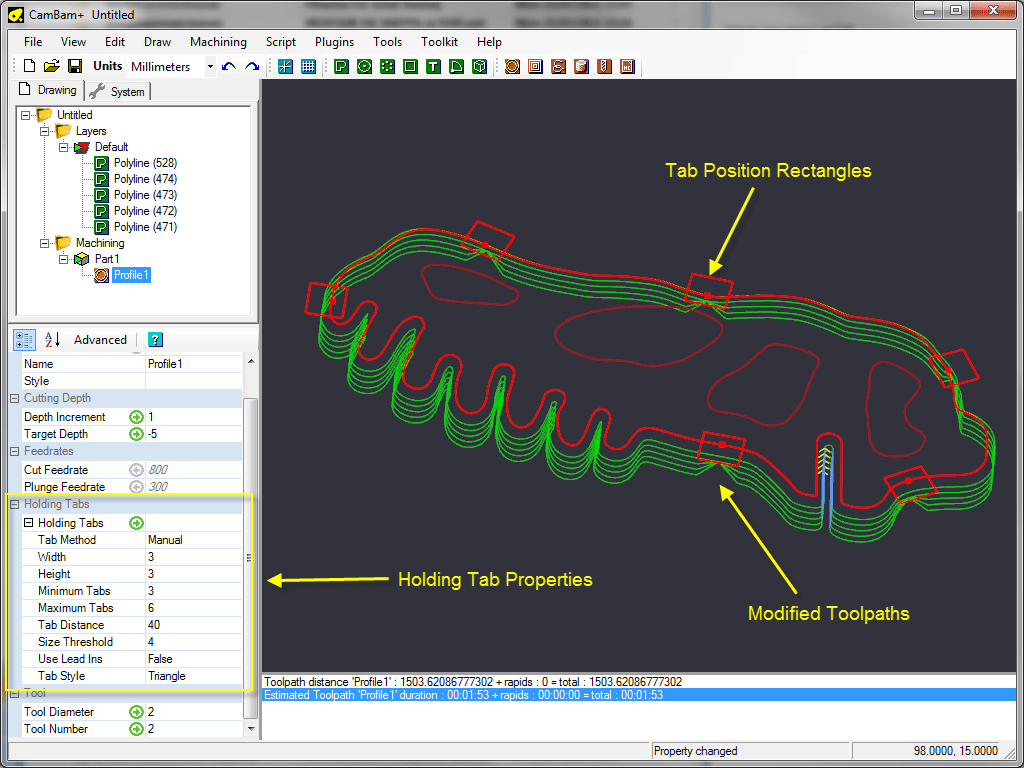Click the Save file toolbar icon

tap(75, 67)
